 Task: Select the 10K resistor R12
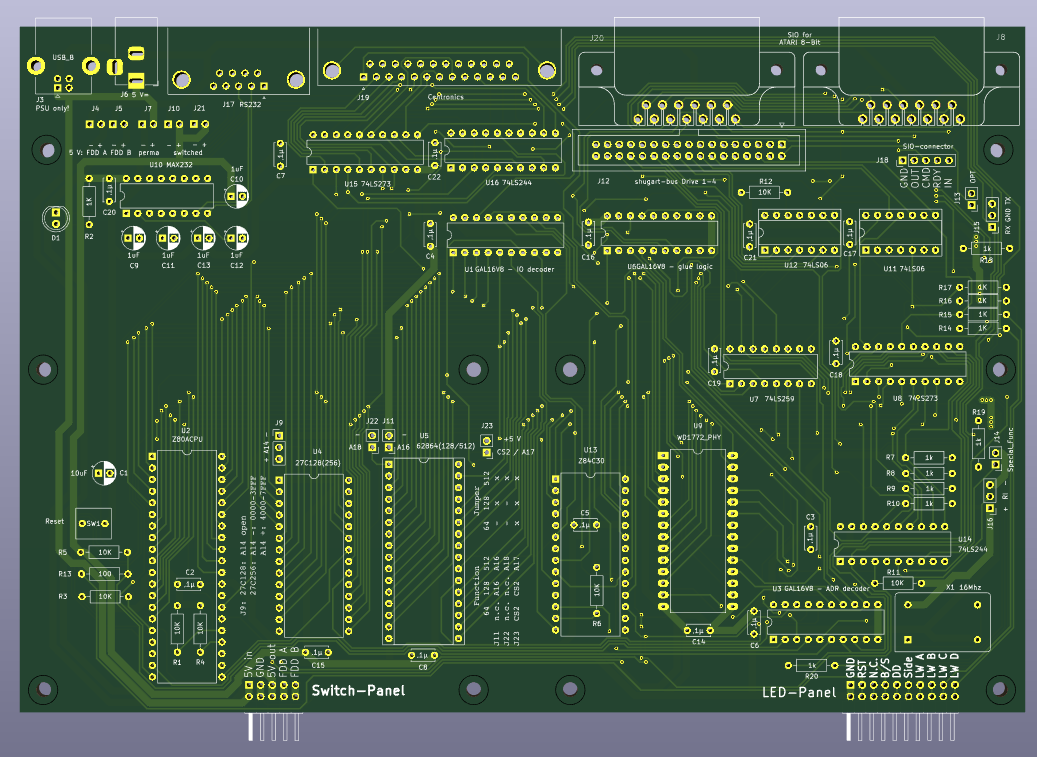pos(764,191)
